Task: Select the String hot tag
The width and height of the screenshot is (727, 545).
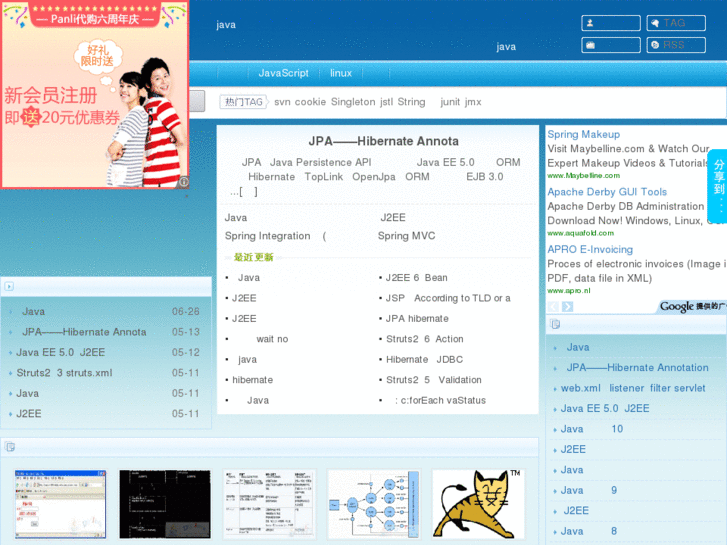Action: 411,102
